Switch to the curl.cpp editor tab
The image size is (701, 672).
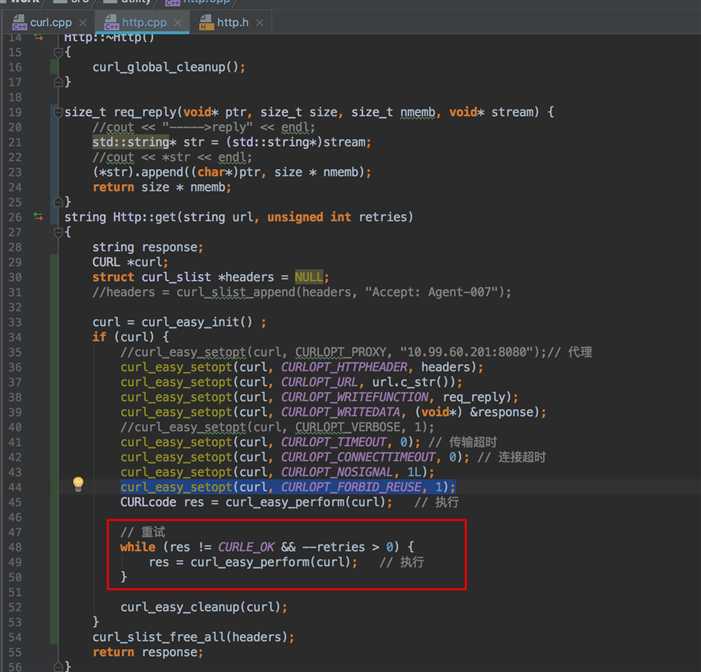click(x=51, y=22)
